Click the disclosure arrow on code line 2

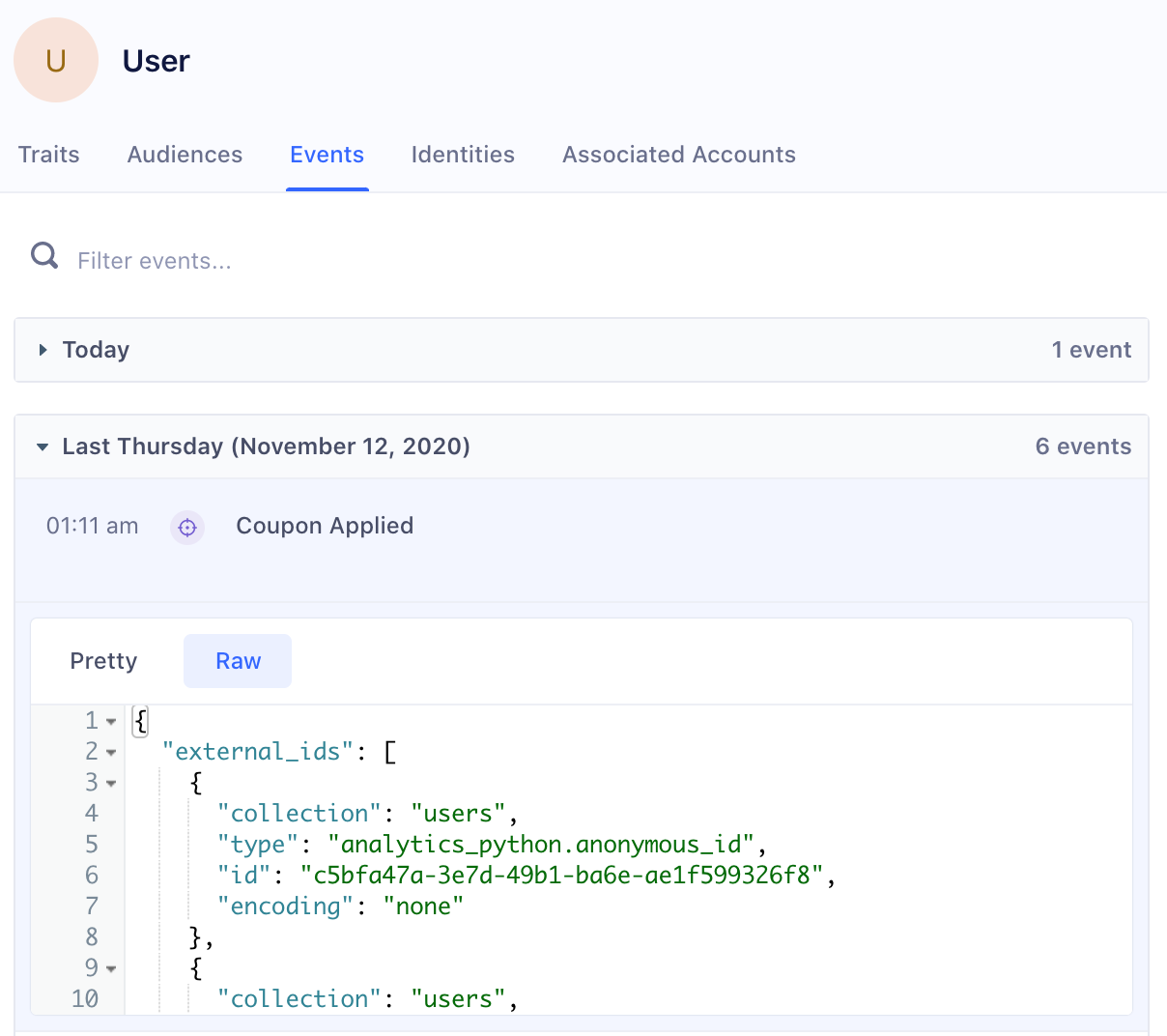109,751
